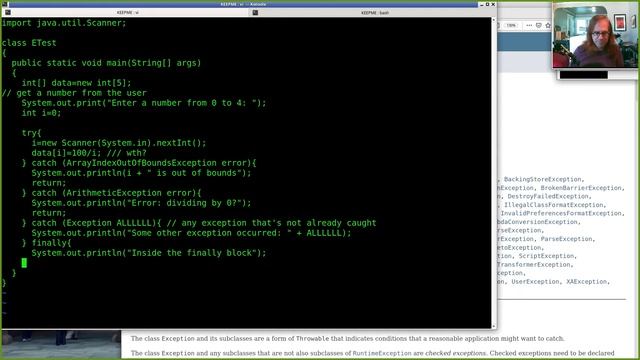Click the '} finally{' line
Image resolution: width=640 pixels, height=360 pixels.
(46, 243)
